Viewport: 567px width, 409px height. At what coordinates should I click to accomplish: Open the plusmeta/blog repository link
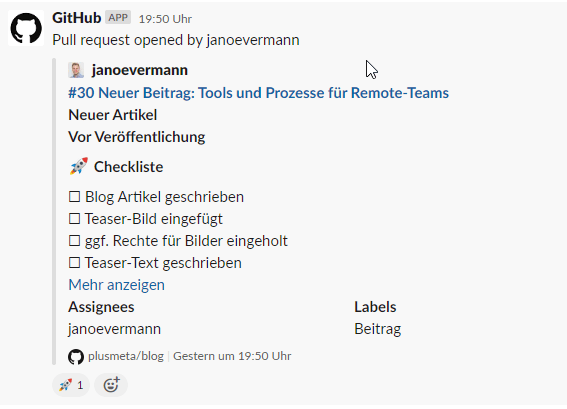(126, 356)
